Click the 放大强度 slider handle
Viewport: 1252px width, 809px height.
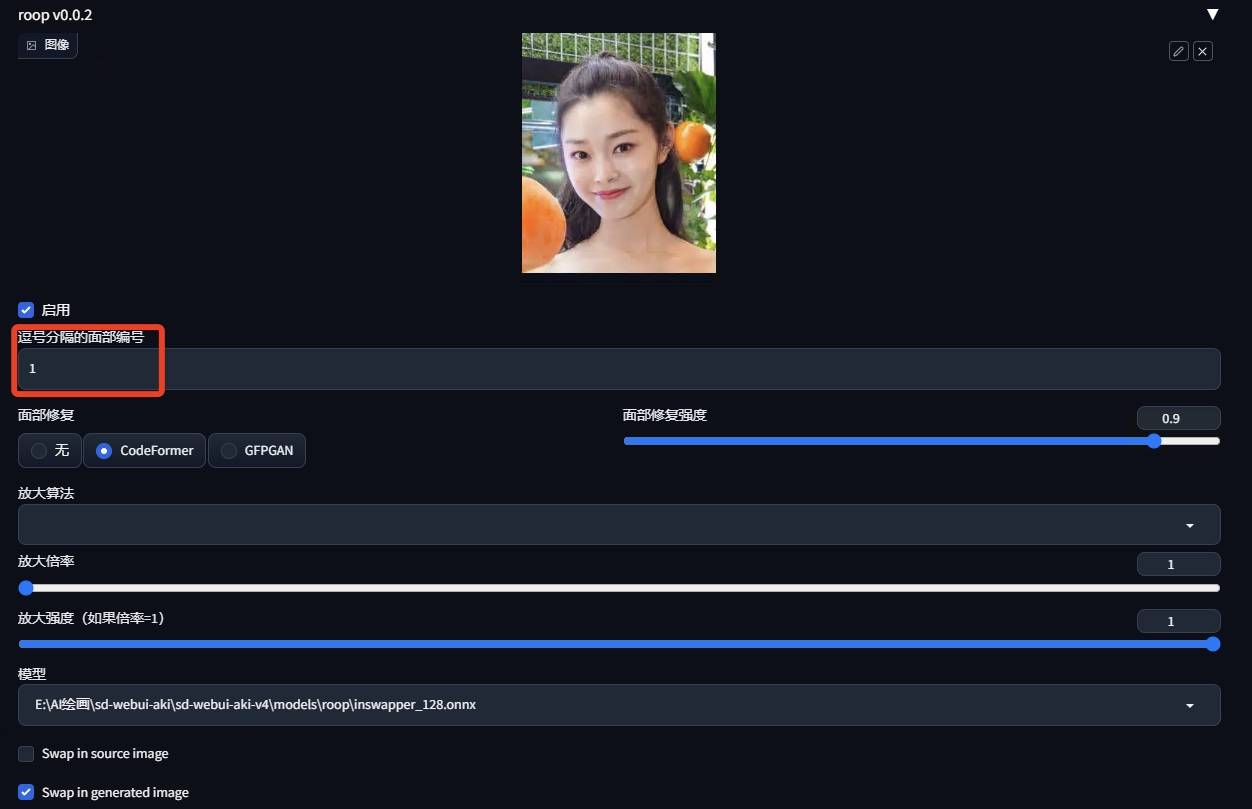coord(1212,644)
